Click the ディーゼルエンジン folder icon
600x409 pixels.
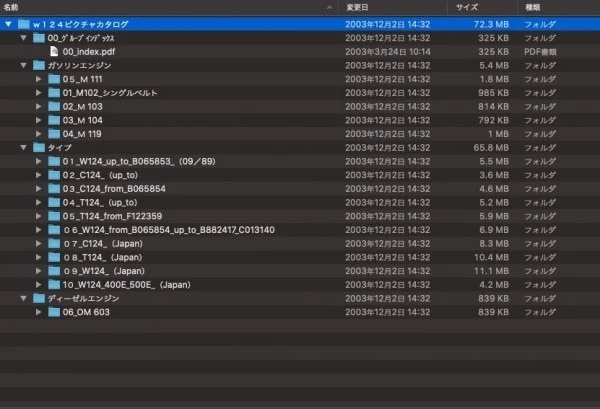pos(39,298)
